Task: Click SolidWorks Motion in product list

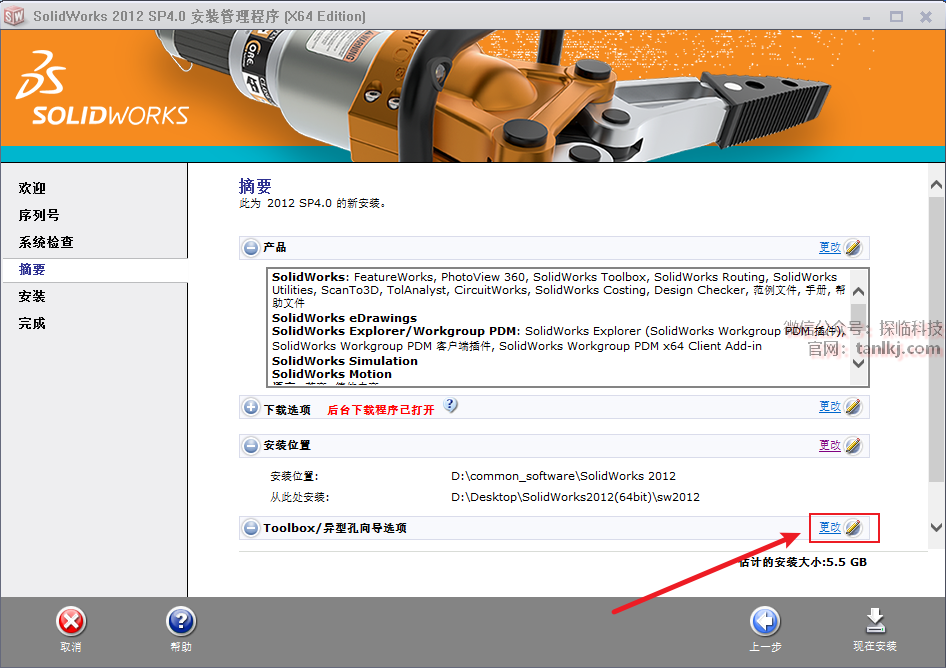Action: point(332,374)
